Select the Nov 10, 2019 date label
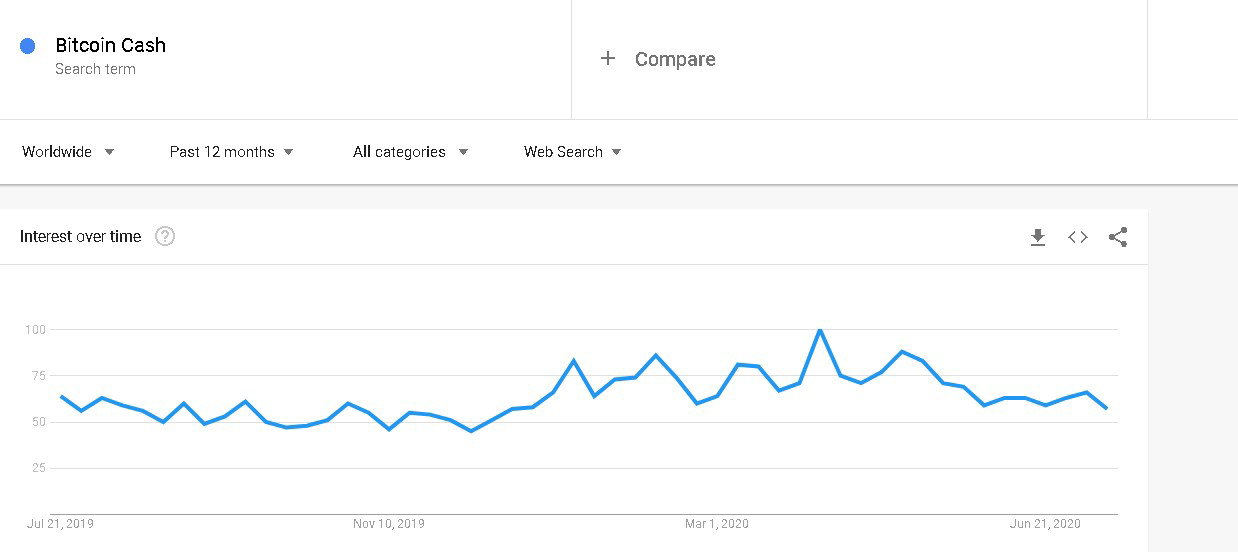 click(x=389, y=523)
